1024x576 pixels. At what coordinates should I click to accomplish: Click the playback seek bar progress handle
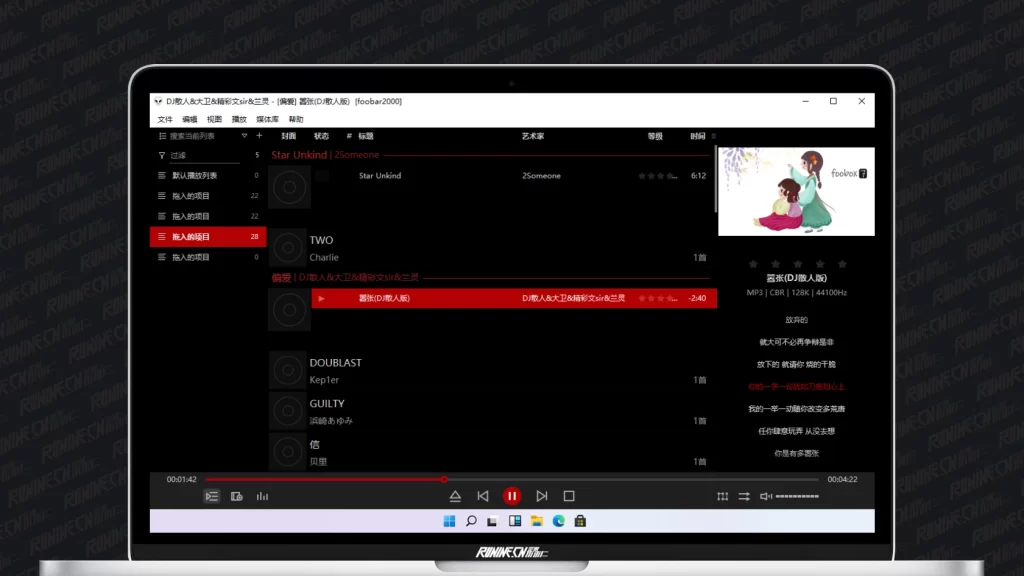(x=444, y=479)
